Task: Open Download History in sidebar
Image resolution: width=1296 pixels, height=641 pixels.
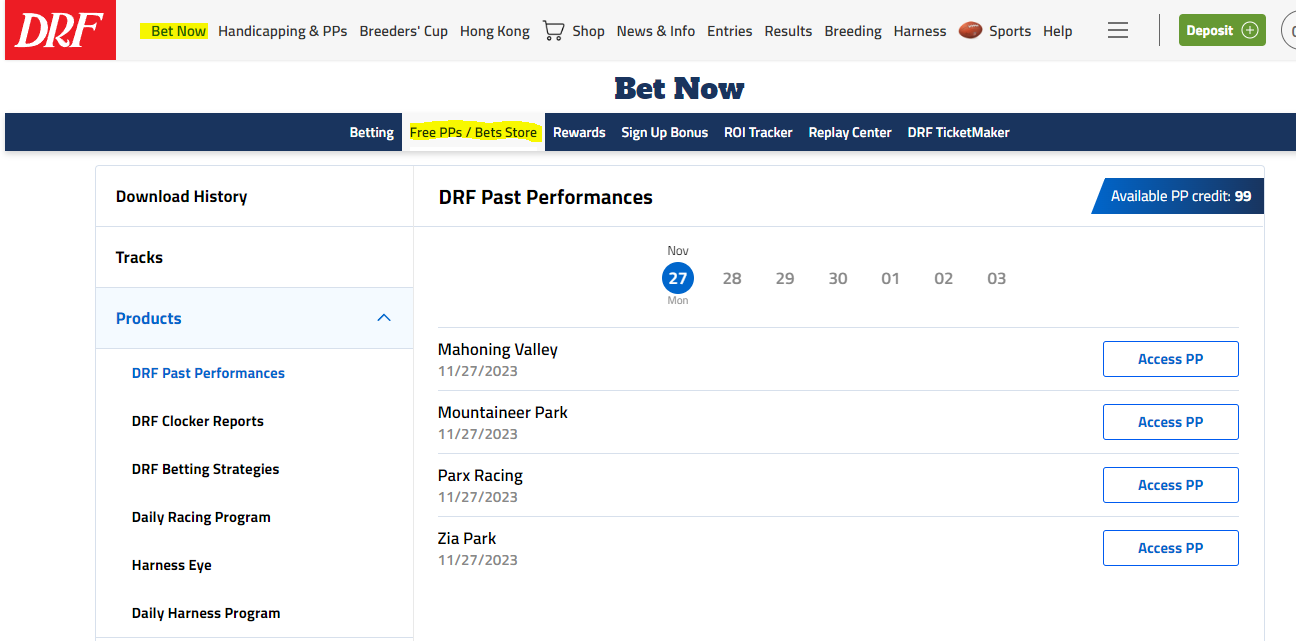Action: click(255, 196)
